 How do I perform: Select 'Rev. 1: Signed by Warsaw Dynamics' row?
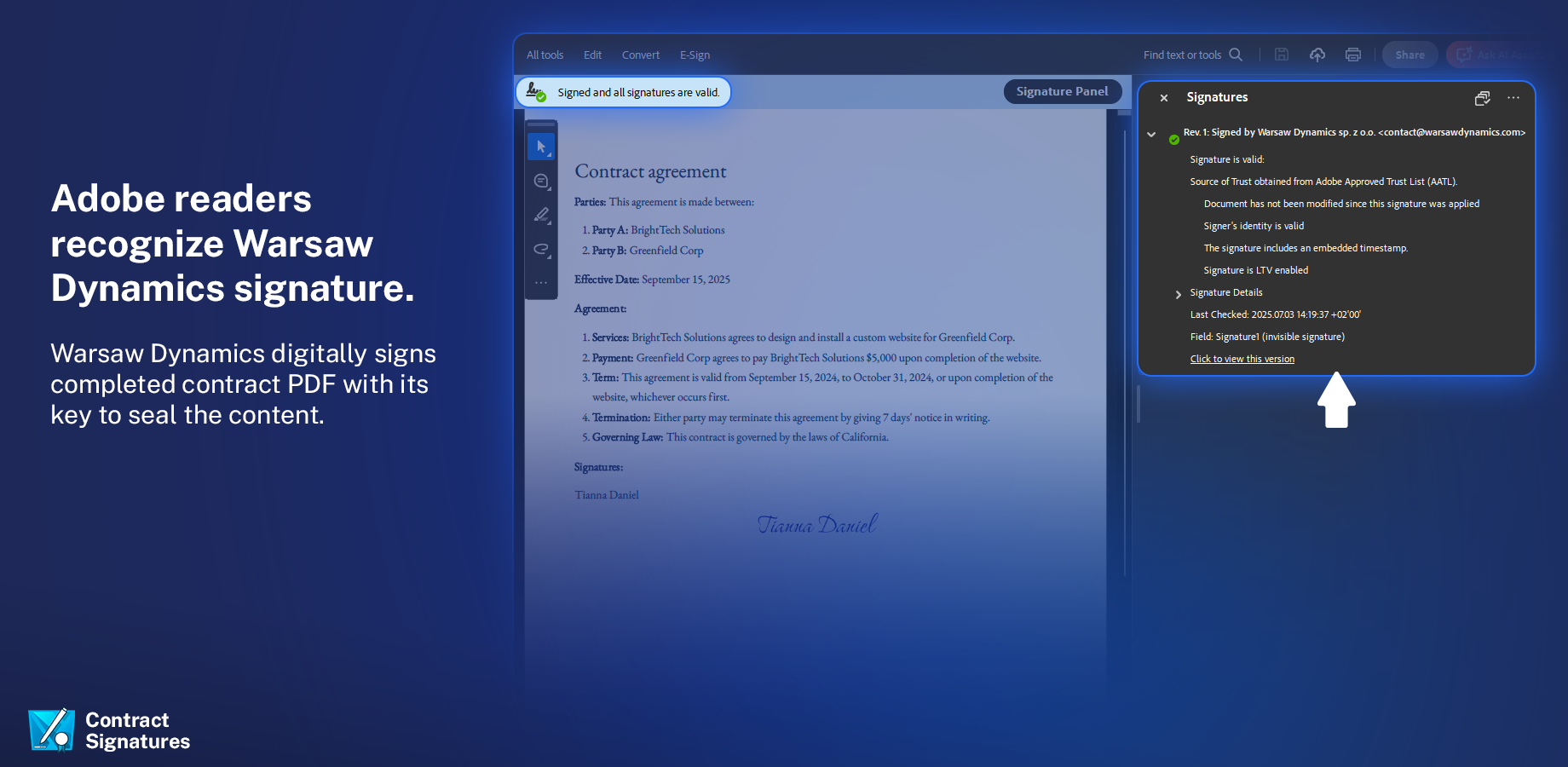(1354, 132)
